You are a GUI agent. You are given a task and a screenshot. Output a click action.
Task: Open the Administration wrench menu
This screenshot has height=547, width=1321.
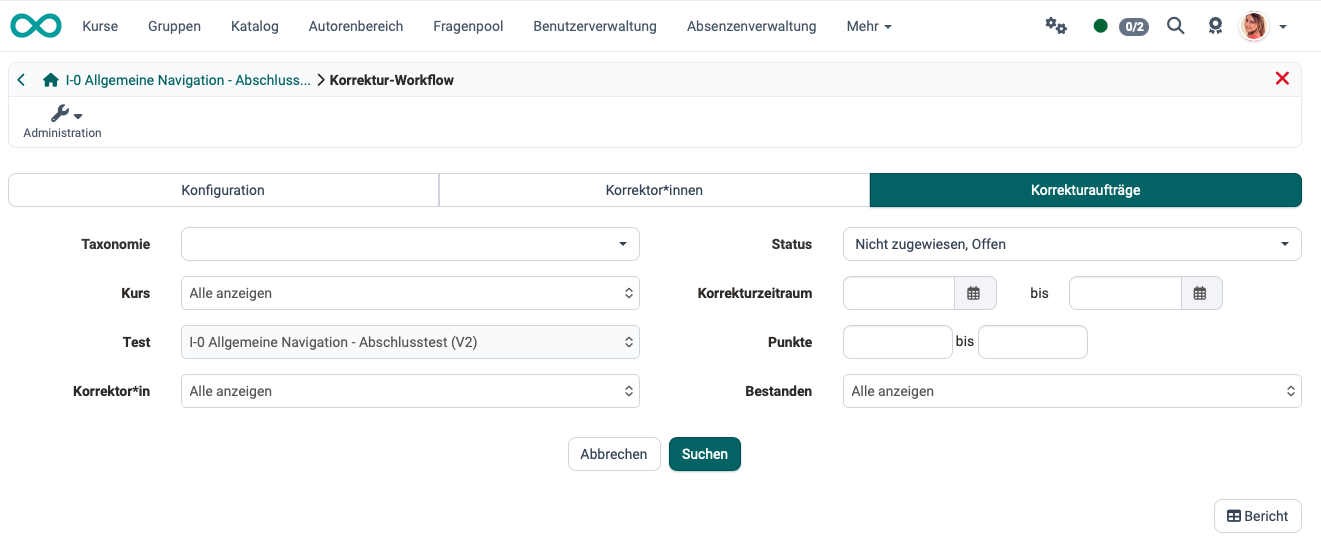63,121
